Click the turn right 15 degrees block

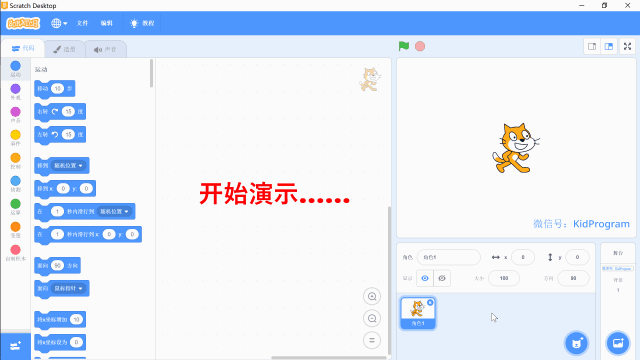(60, 111)
